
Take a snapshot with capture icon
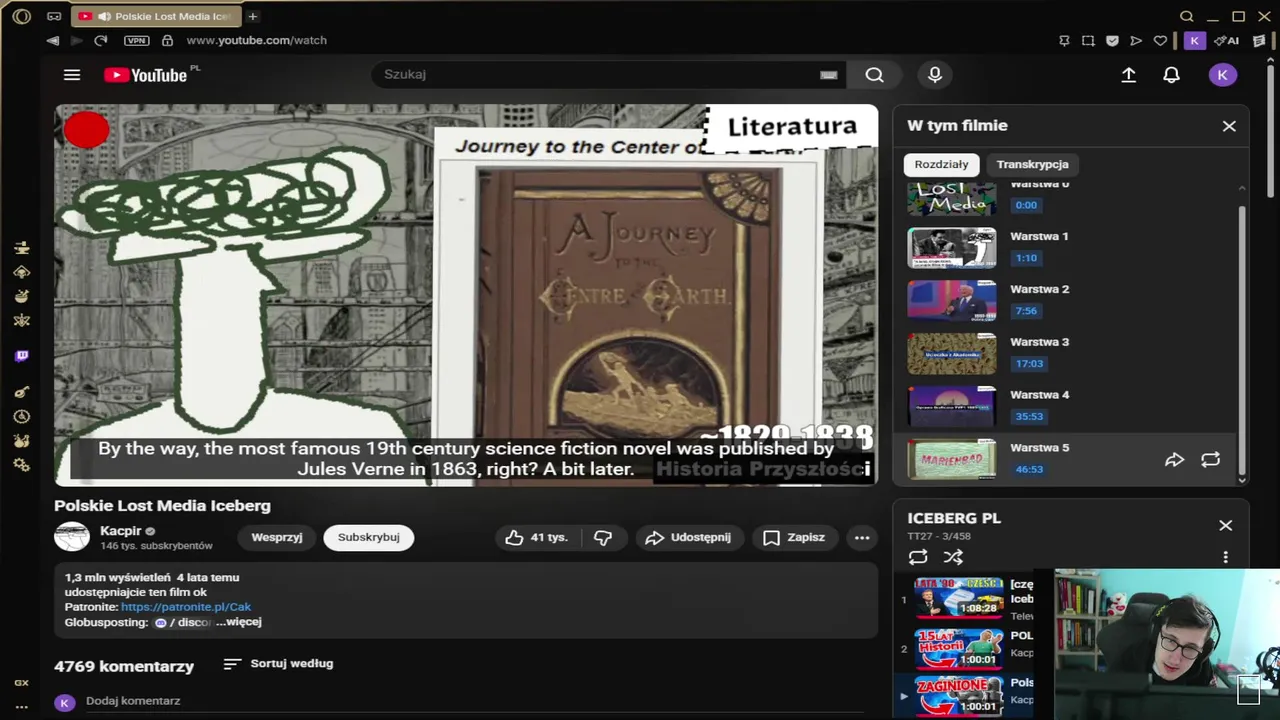[1088, 41]
